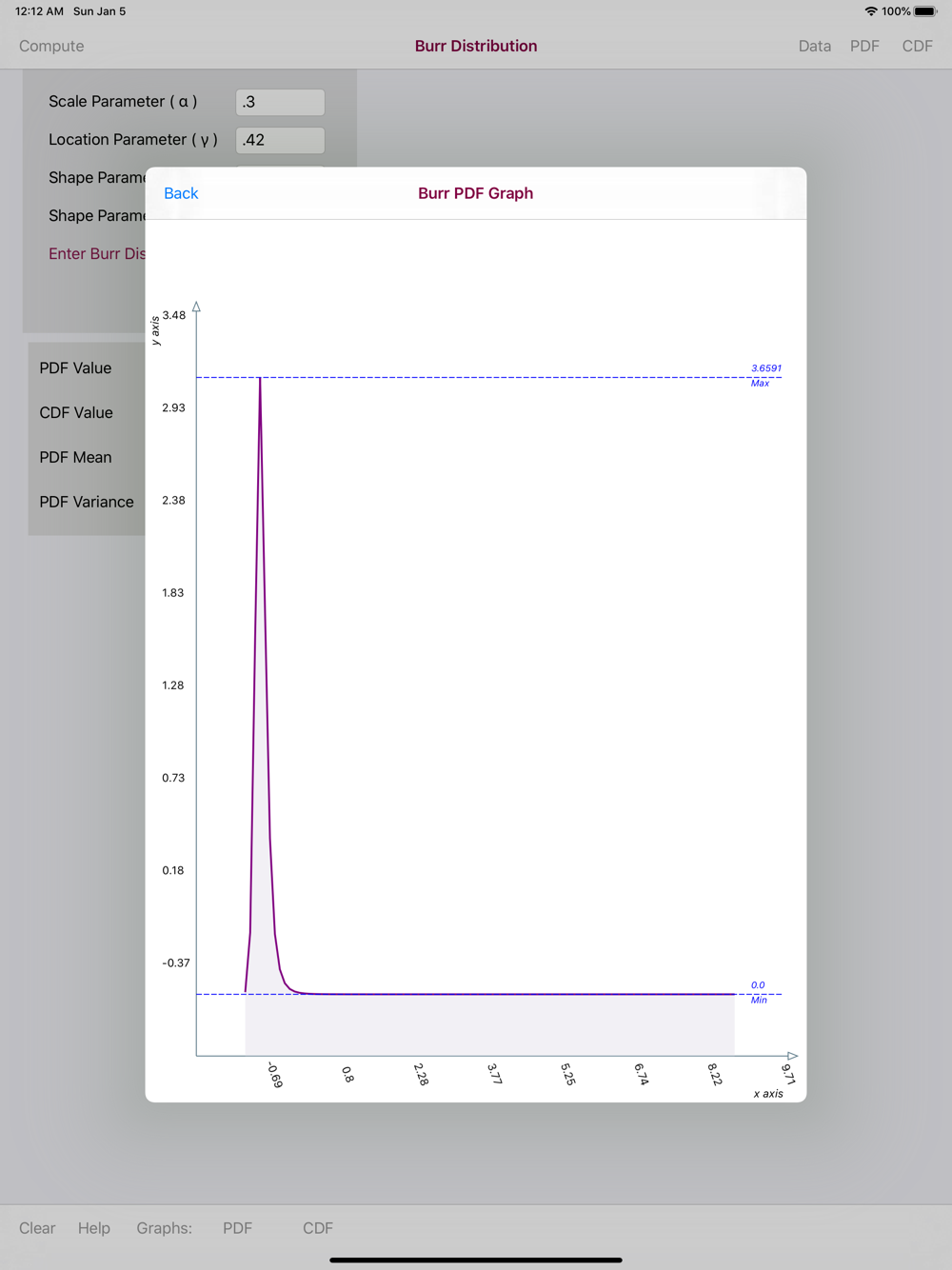Open the PDF tab at top right
952x1270 pixels.
pyautogui.click(x=864, y=46)
